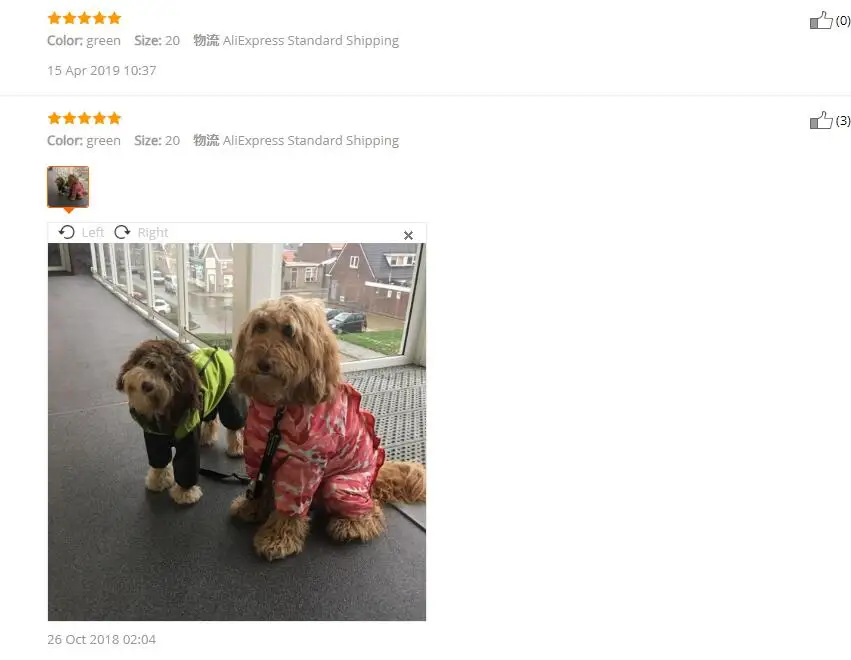Image resolution: width=851 pixels, height=660 pixels.
Task: Click the rotate Right arrow icon
Action: point(122,232)
